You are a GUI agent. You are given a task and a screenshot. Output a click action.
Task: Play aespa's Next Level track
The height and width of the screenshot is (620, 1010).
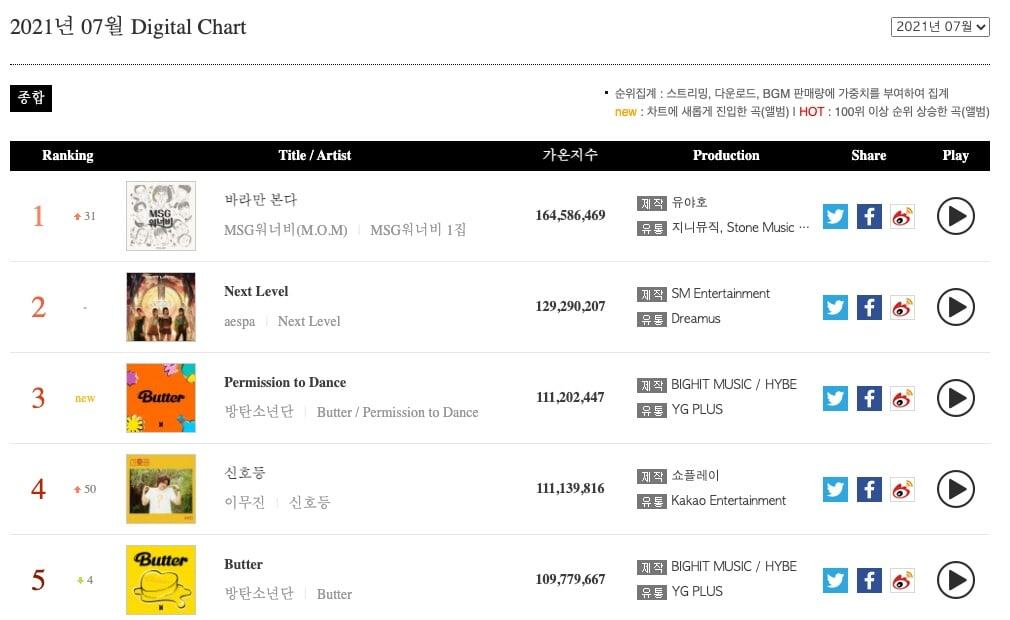click(x=955, y=307)
